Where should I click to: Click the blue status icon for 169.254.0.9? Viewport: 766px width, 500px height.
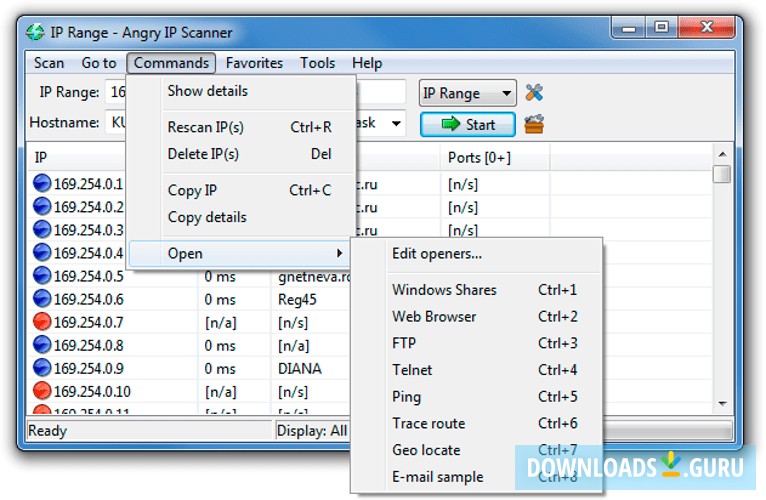point(42,368)
